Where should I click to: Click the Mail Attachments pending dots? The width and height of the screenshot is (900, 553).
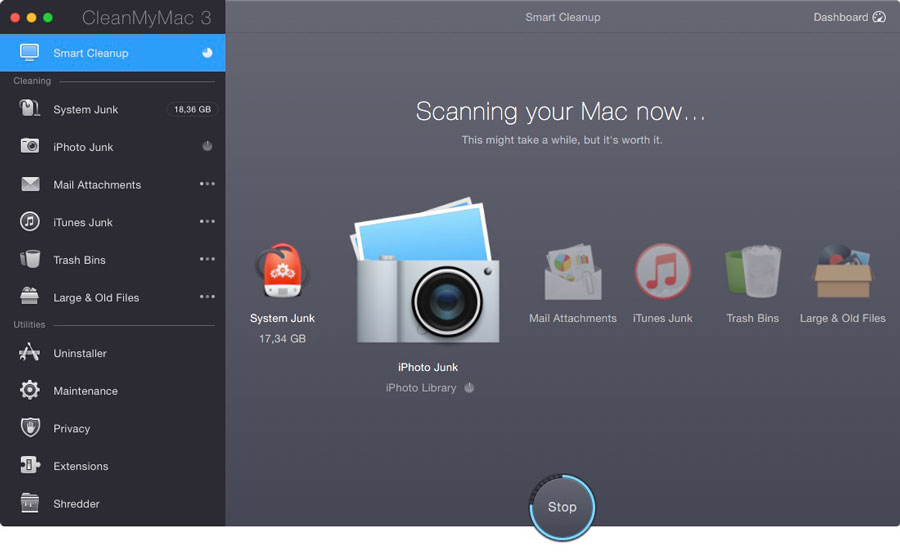[207, 184]
